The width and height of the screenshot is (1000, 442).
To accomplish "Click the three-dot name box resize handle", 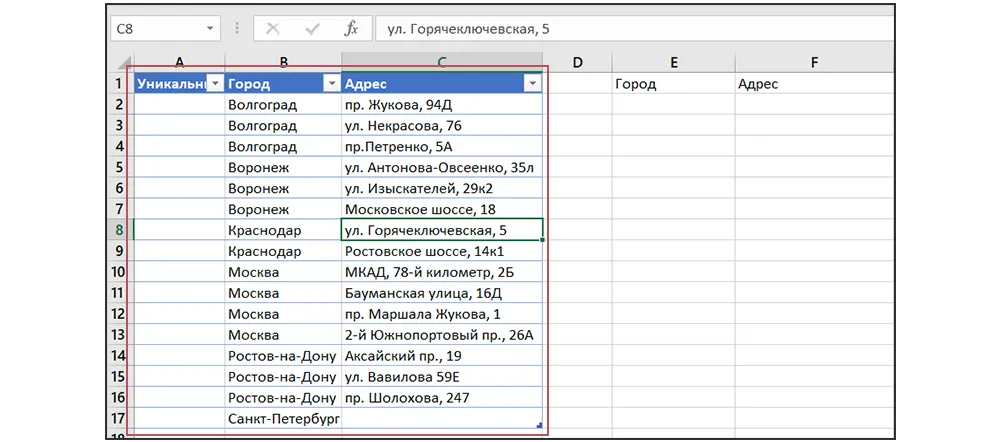I will pos(236,29).
